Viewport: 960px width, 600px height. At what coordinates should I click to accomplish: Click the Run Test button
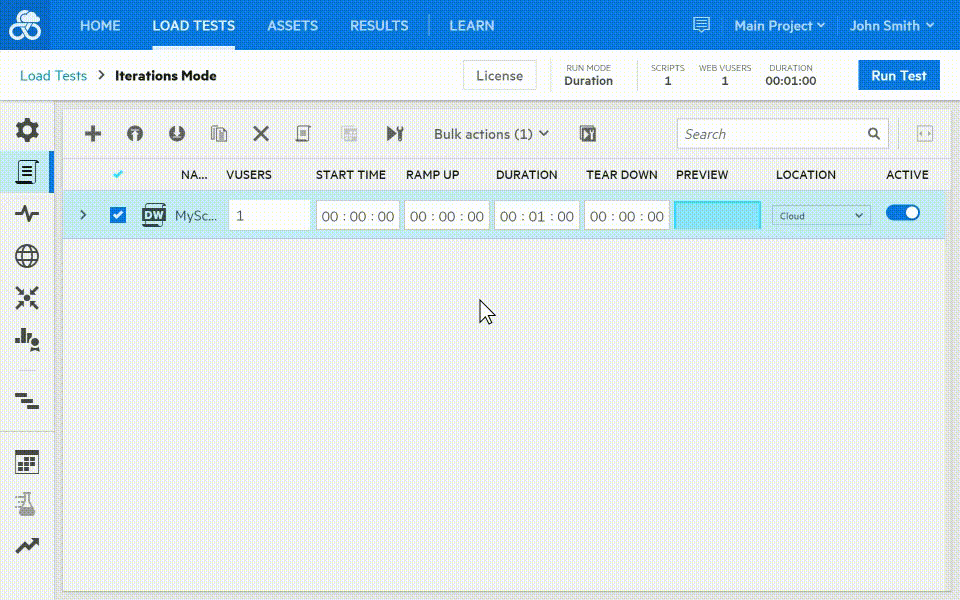click(898, 75)
